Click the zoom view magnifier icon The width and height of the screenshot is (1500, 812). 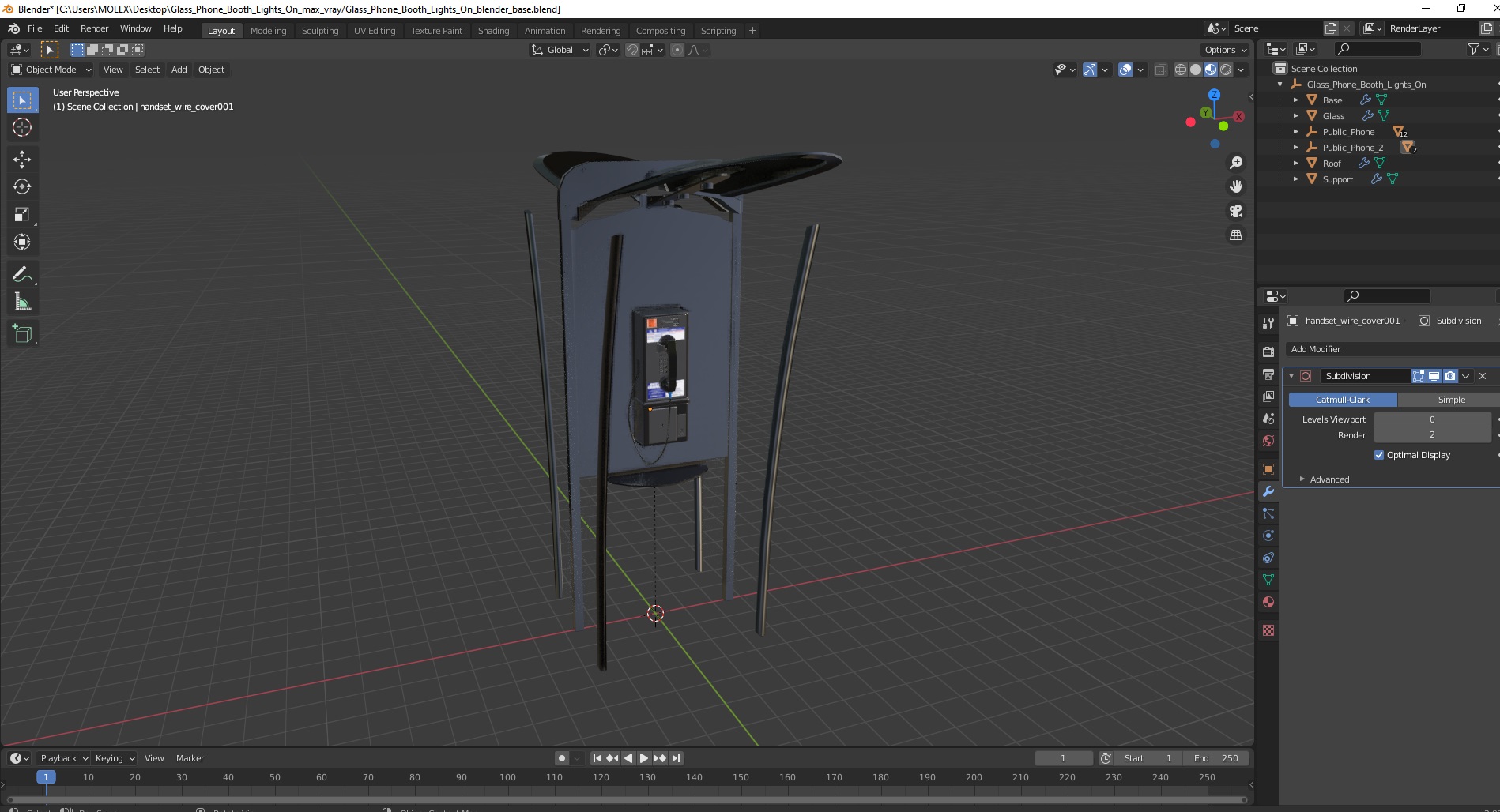tap(1236, 163)
